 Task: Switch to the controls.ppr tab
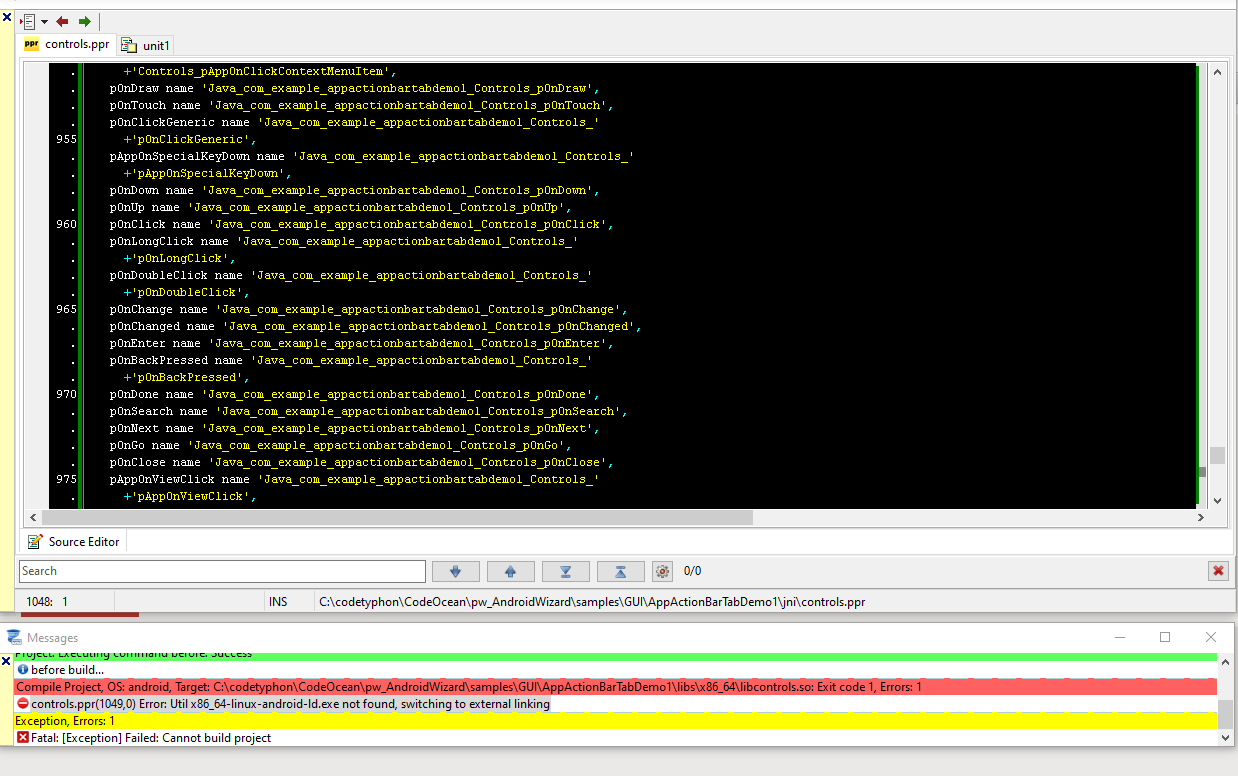(66, 44)
